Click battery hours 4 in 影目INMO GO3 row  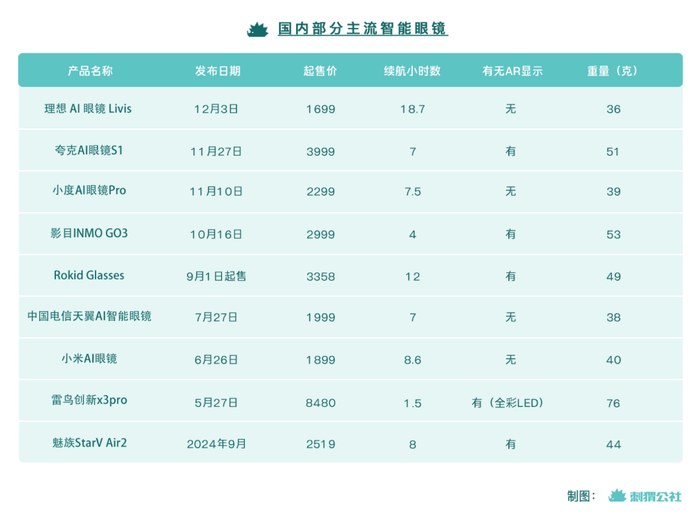pos(412,234)
